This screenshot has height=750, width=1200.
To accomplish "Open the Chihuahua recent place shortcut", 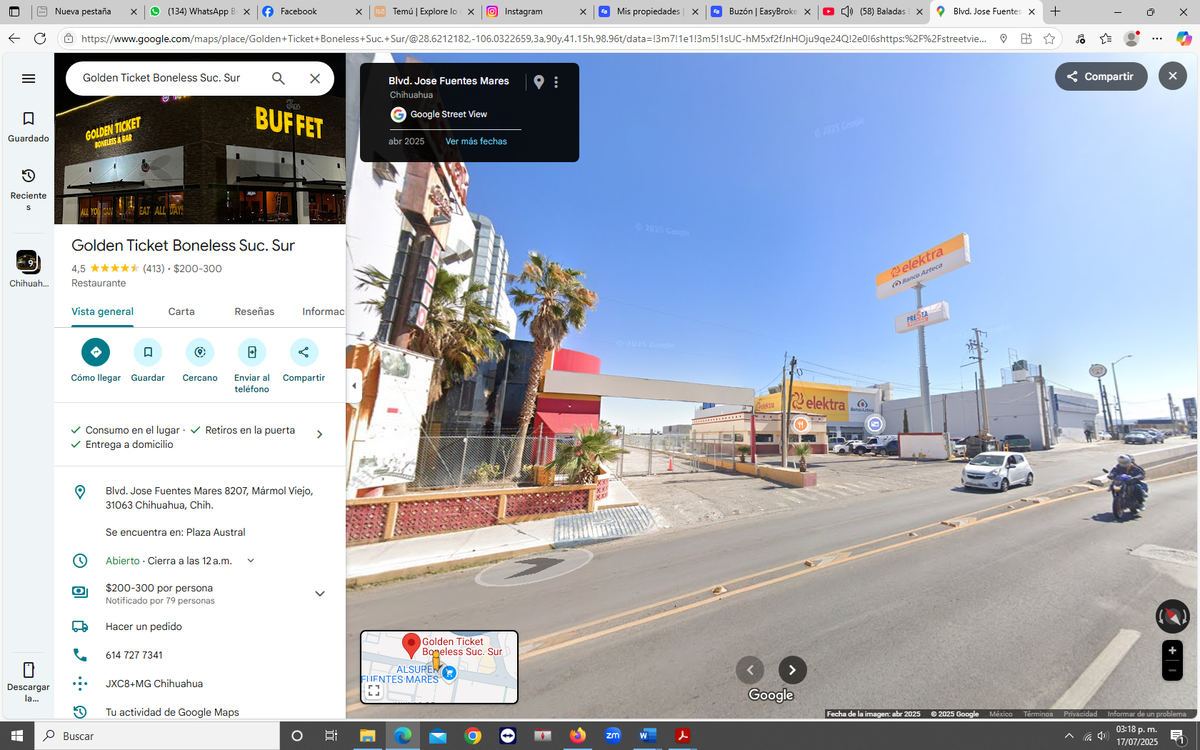I will [28, 270].
